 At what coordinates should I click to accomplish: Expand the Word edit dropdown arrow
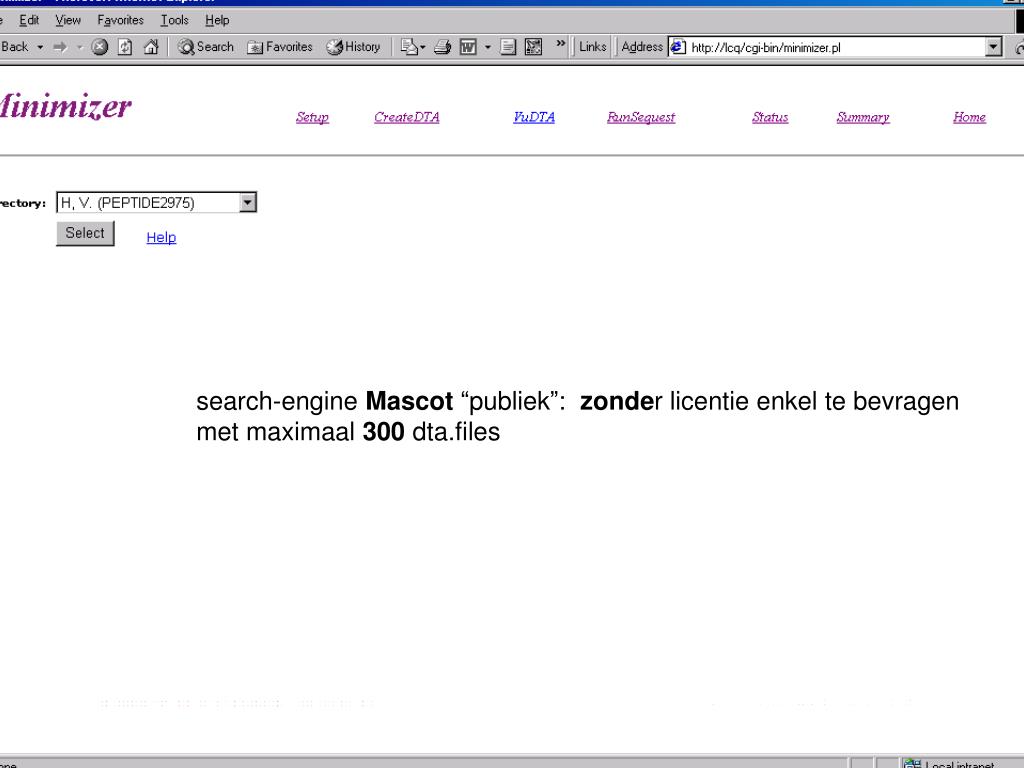pyautogui.click(x=487, y=47)
